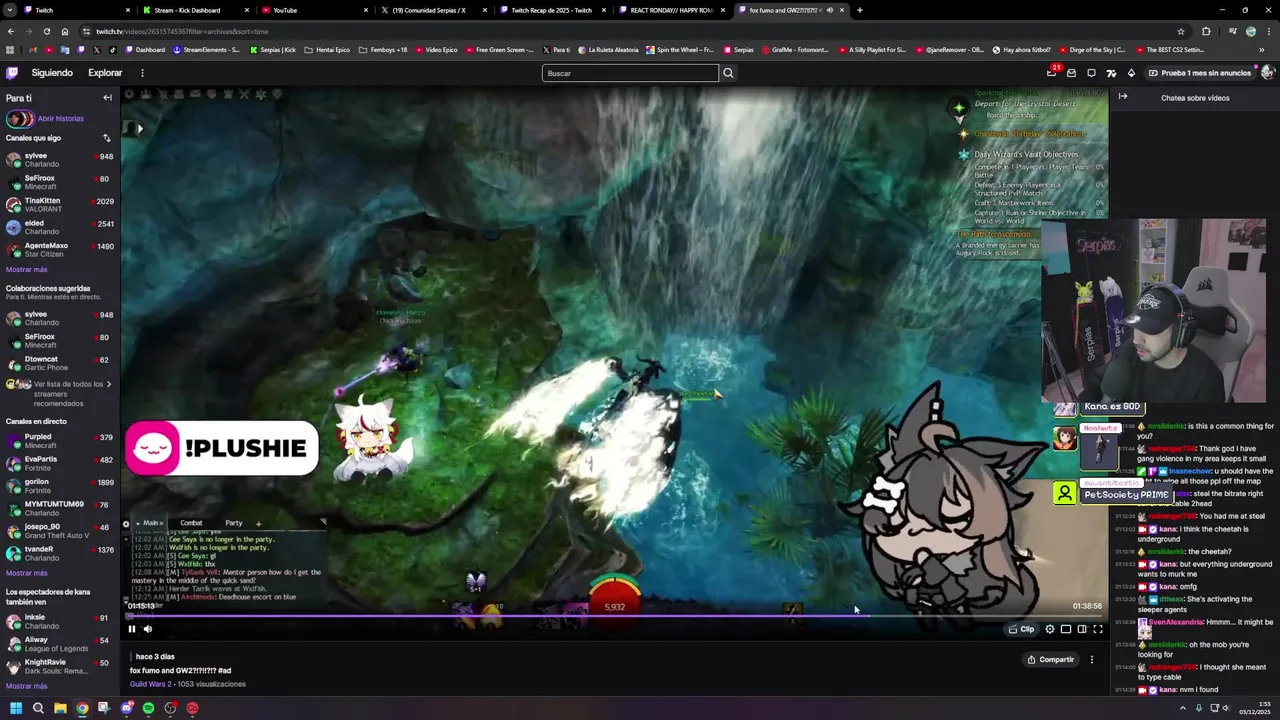Create a Clip from the video
This screenshot has height=720, width=1280.
point(1021,629)
